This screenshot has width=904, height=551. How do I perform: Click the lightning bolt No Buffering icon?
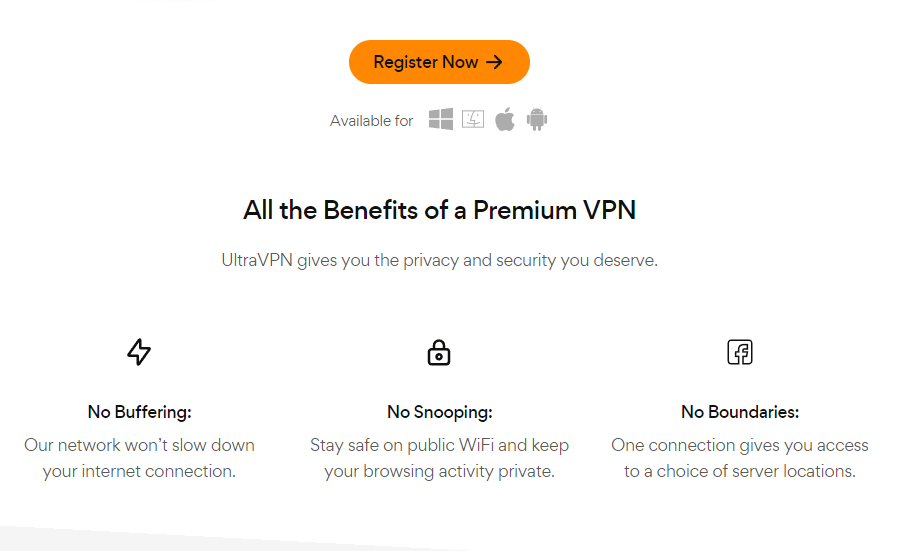point(139,352)
